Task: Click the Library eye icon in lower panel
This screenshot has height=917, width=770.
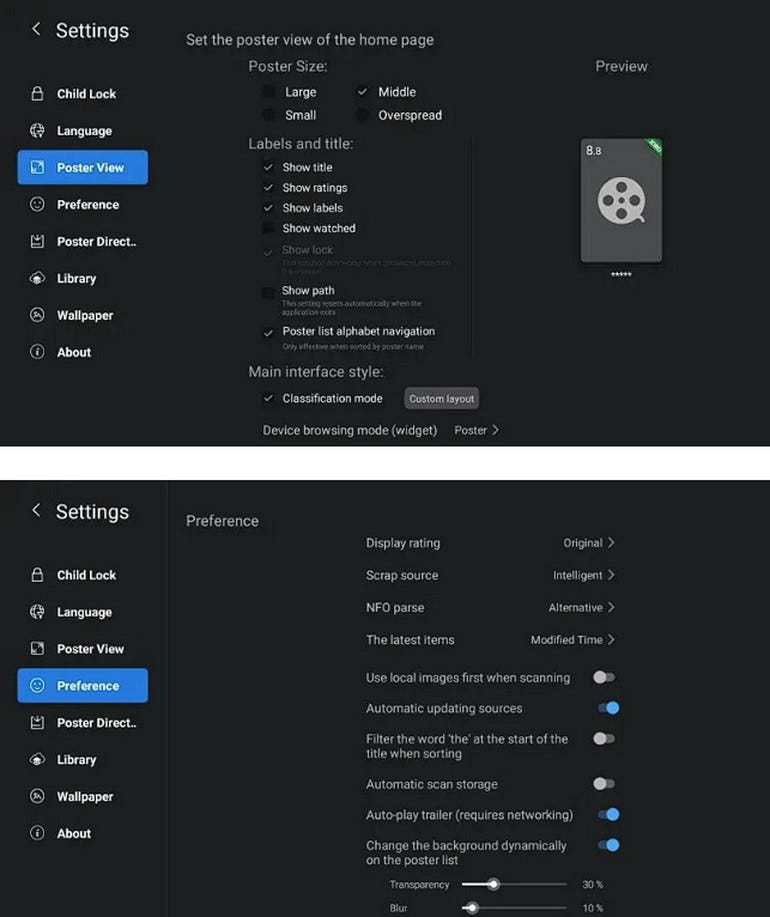Action: coord(38,760)
